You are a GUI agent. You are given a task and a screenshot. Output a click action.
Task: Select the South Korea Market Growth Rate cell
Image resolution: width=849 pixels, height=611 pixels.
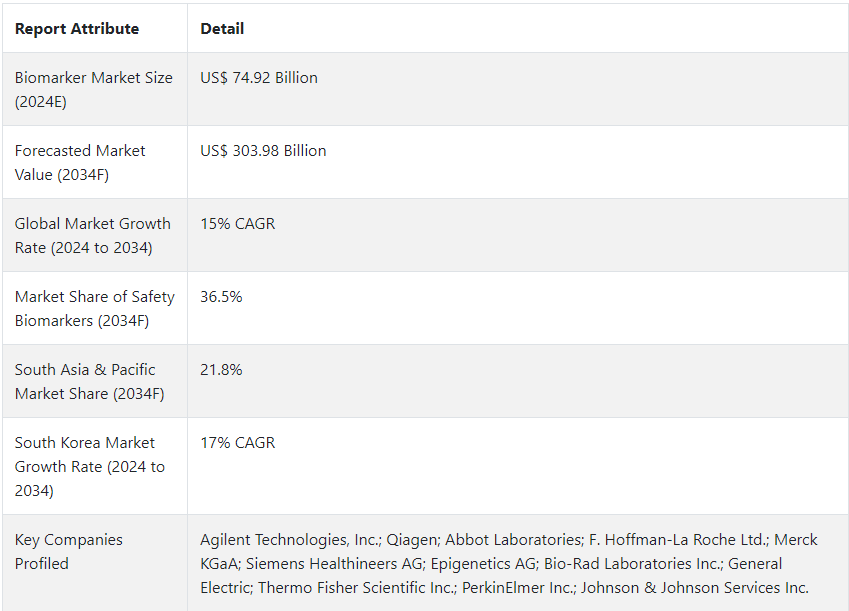point(89,466)
